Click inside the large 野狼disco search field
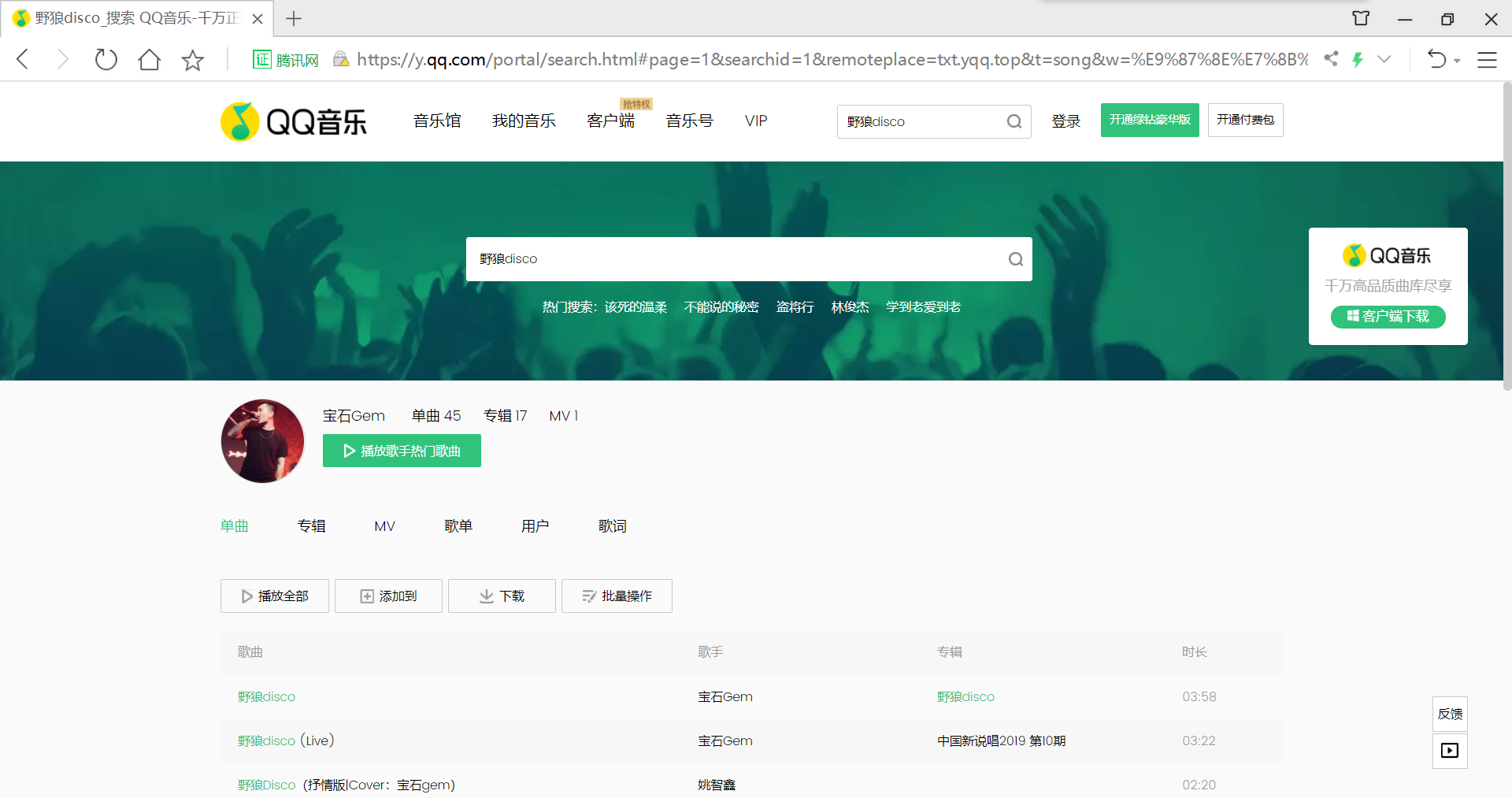The width and height of the screenshot is (1512, 798). point(709,259)
